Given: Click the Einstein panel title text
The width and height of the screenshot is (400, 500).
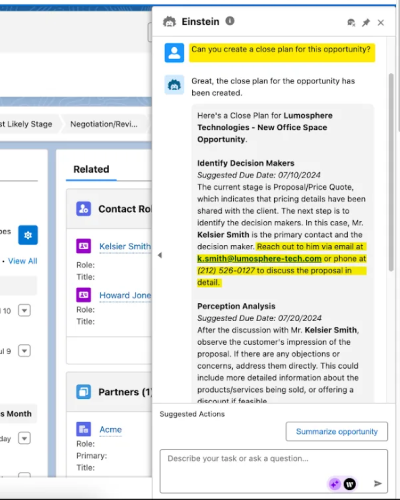Looking at the screenshot, I should tap(200, 22).
